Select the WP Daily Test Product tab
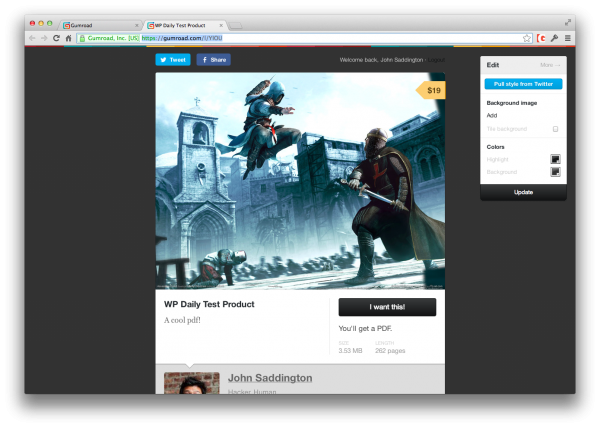The image size is (600, 428). pos(185,25)
